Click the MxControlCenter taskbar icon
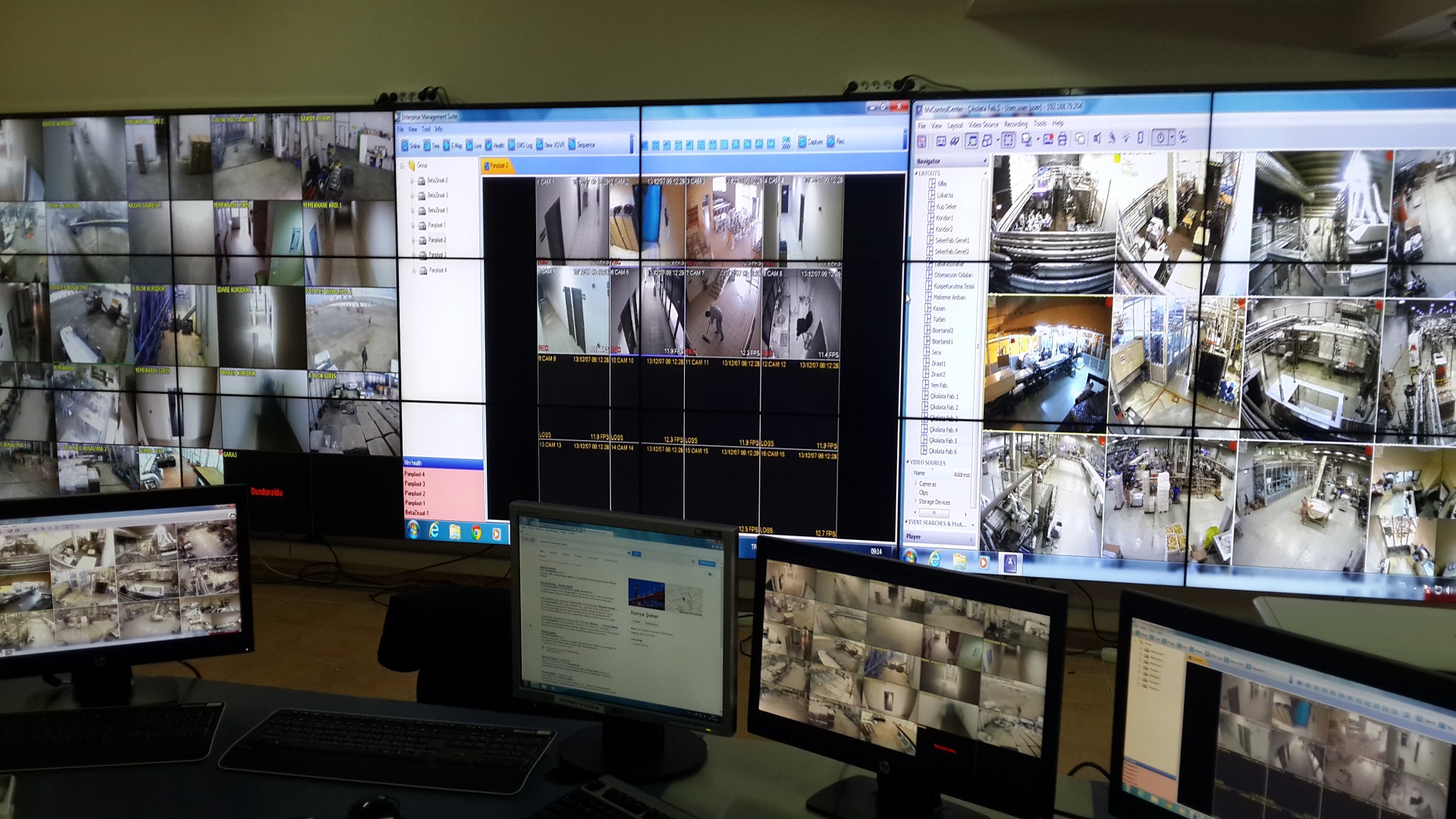Image resolution: width=1456 pixels, height=819 pixels. (x=1010, y=563)
